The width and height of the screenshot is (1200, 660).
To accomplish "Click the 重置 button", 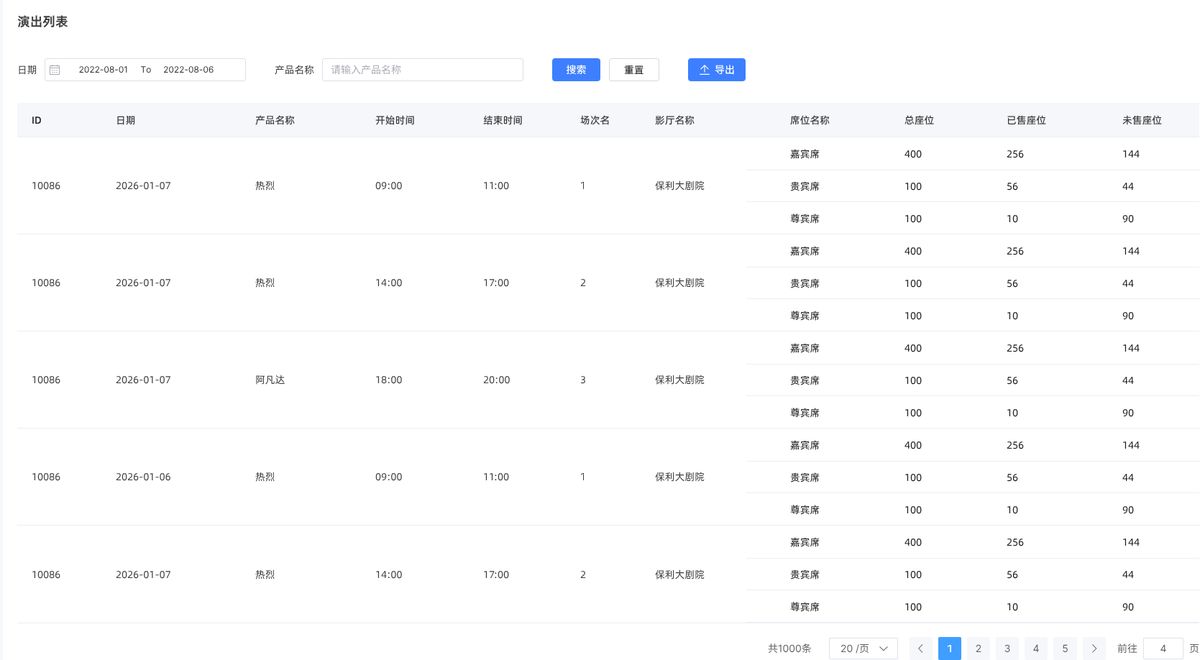I will coord(634,70).
